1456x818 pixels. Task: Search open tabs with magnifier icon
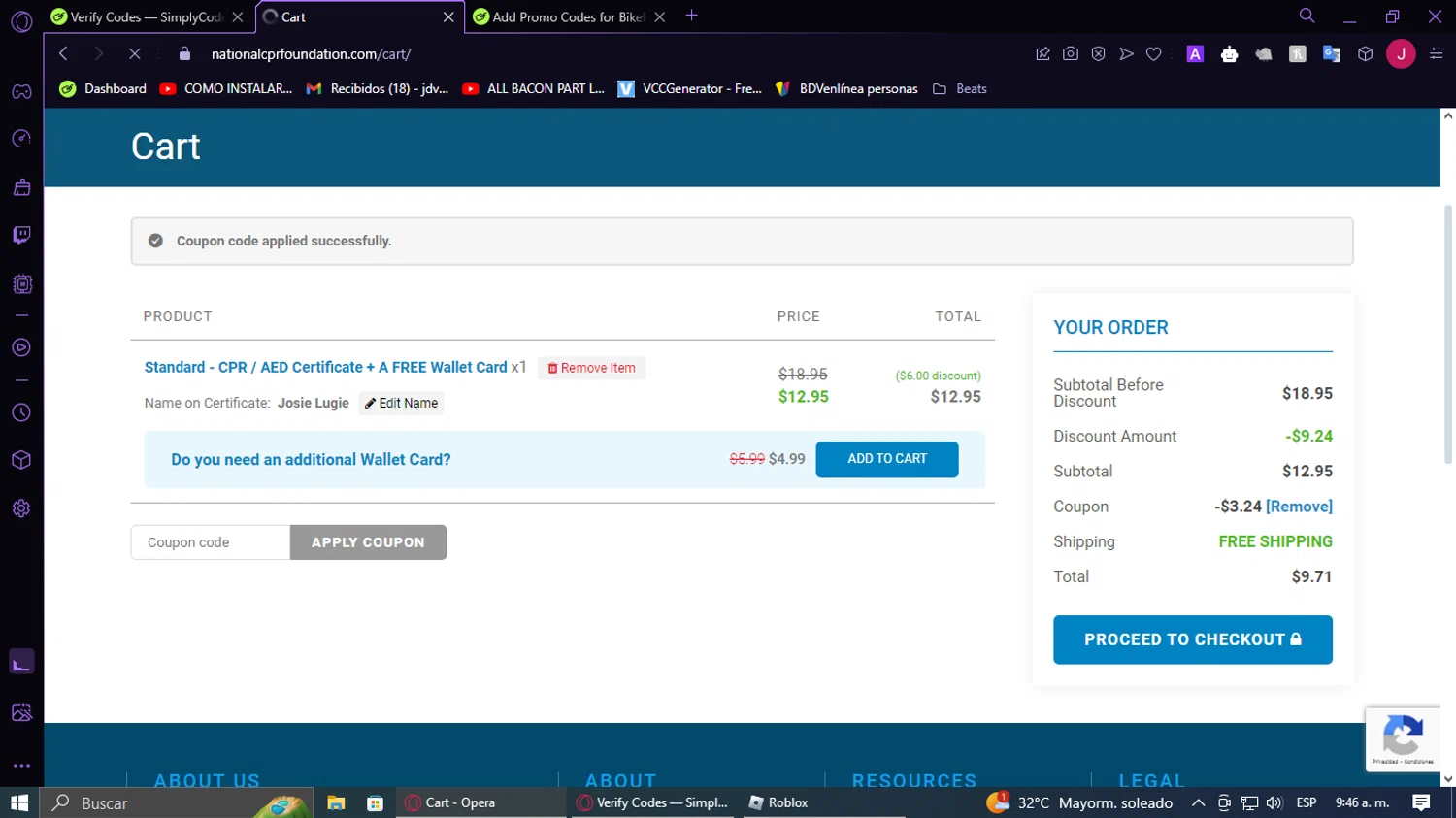tap(1307, 16)
